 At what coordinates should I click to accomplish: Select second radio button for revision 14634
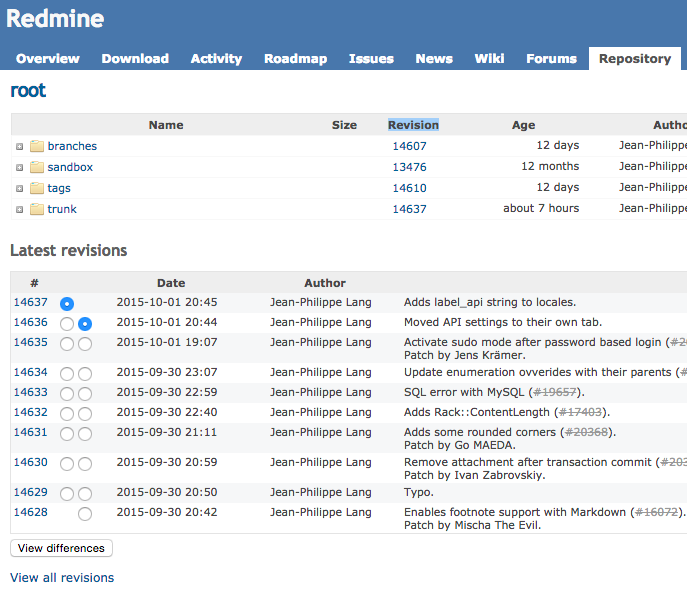point(85,373)
